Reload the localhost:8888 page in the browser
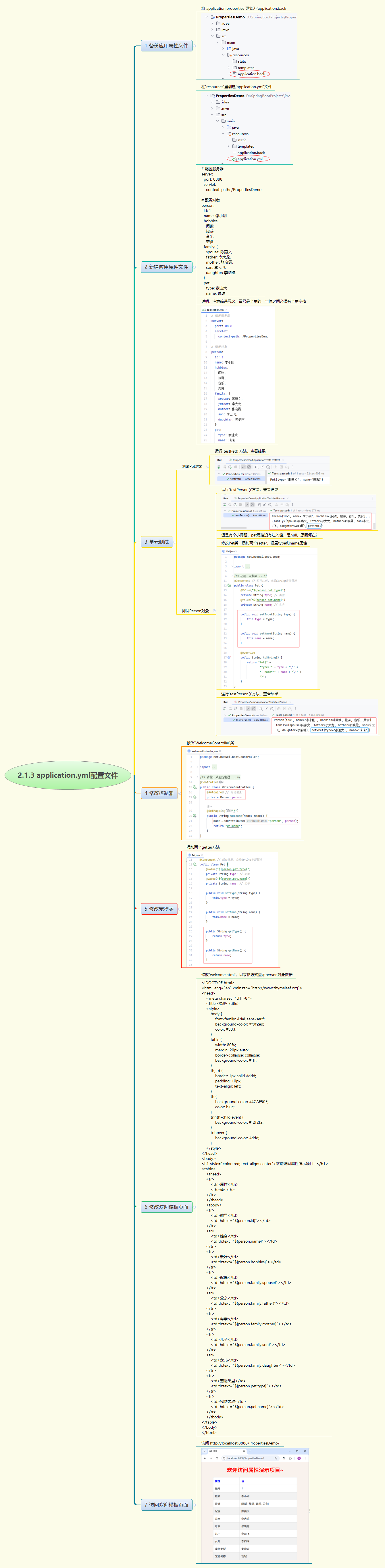 pyautogui.click(x=217, y=1458)
